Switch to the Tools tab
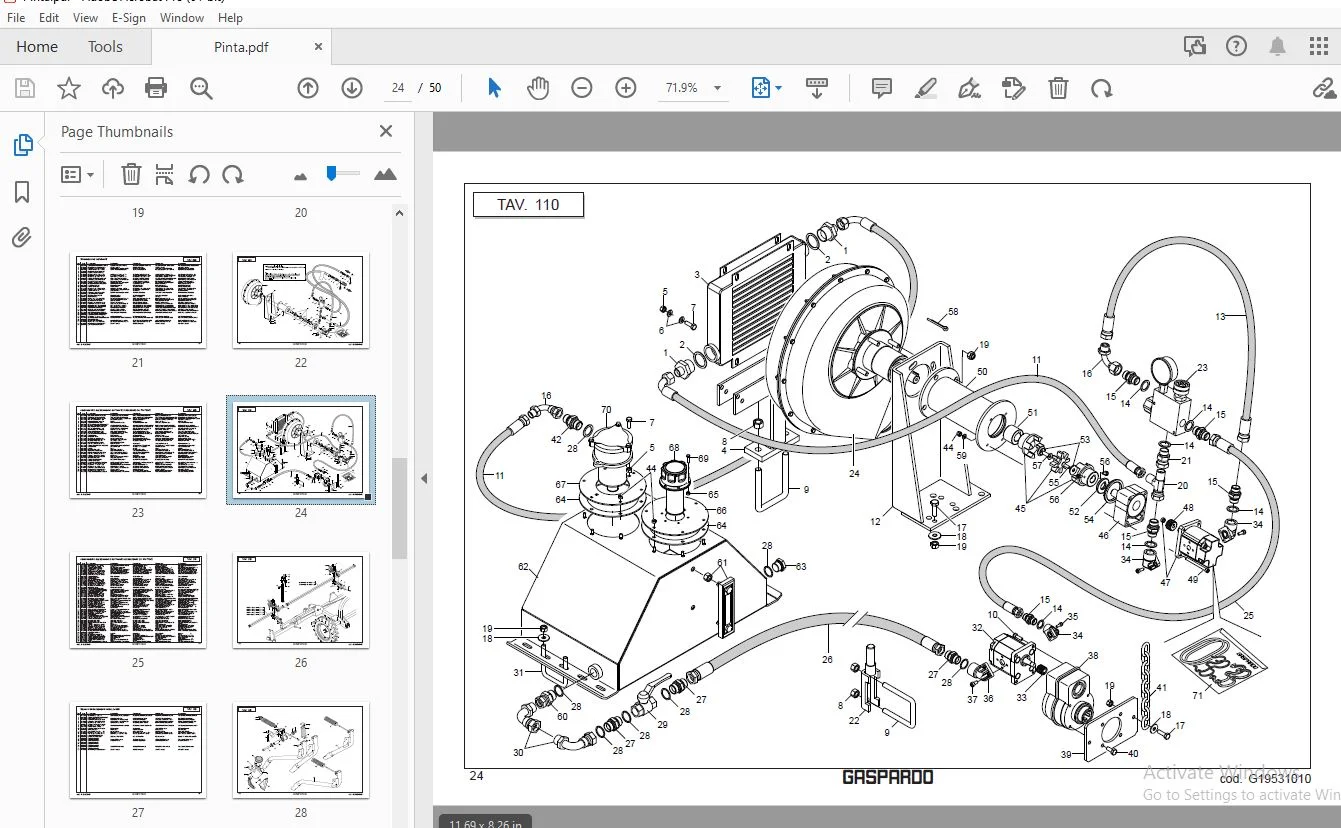Image resolution: width=1341 pixels, height=828 pixels. [x=105, y=46]
